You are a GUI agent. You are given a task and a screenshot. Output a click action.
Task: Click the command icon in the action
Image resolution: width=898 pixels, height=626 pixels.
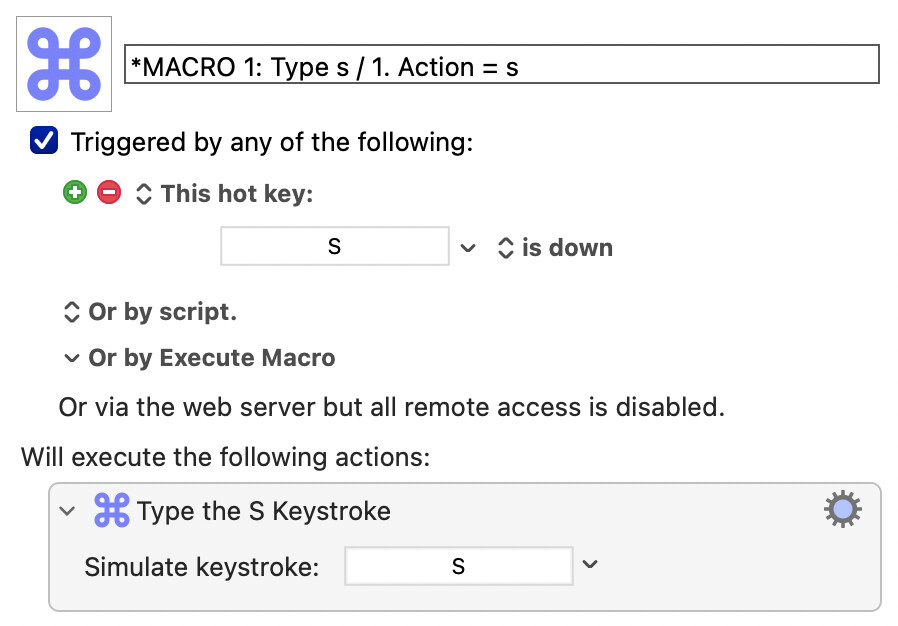pyautogui.click(x=112, y=510)
